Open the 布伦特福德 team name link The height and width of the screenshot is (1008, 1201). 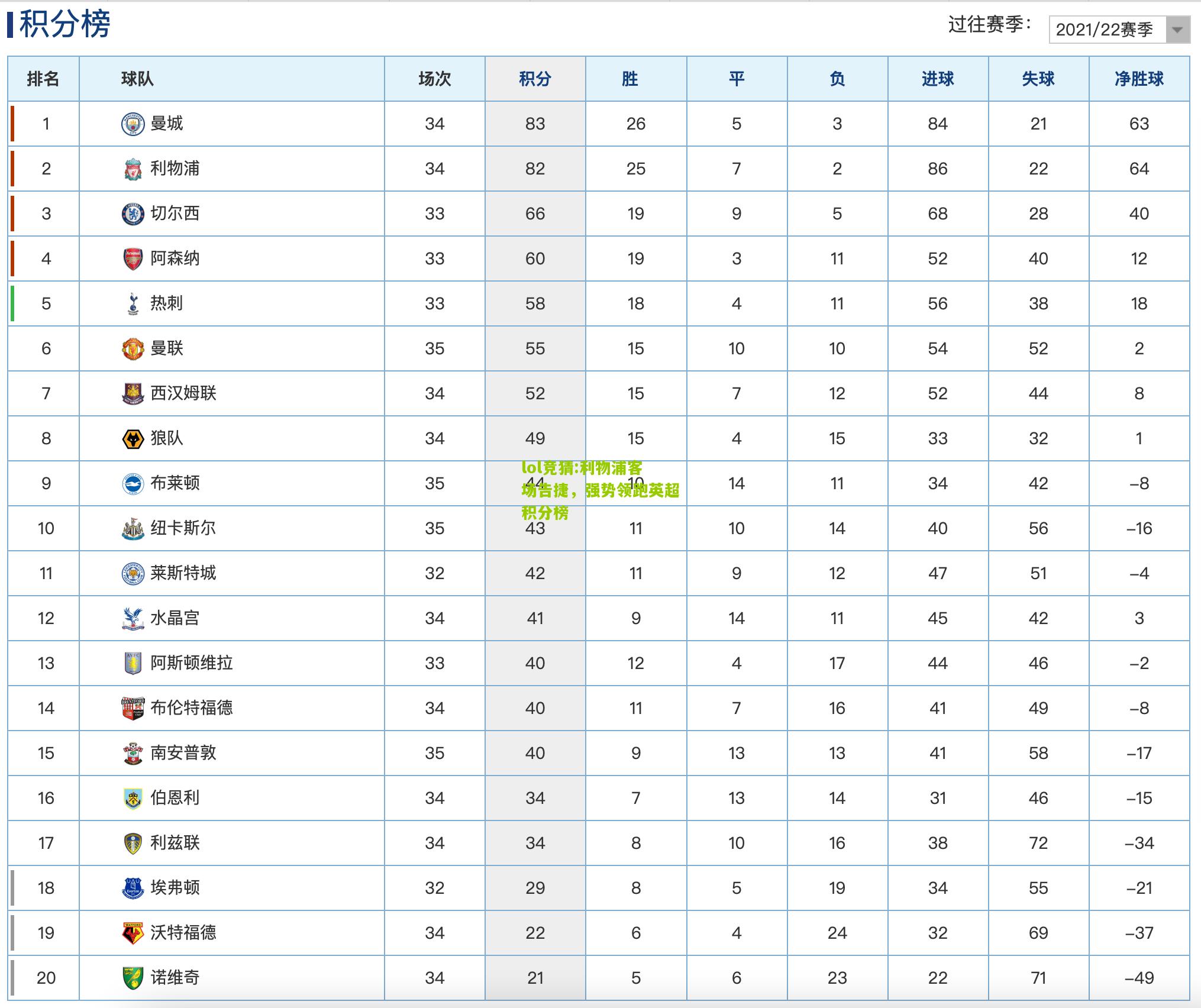coord(192,708)
